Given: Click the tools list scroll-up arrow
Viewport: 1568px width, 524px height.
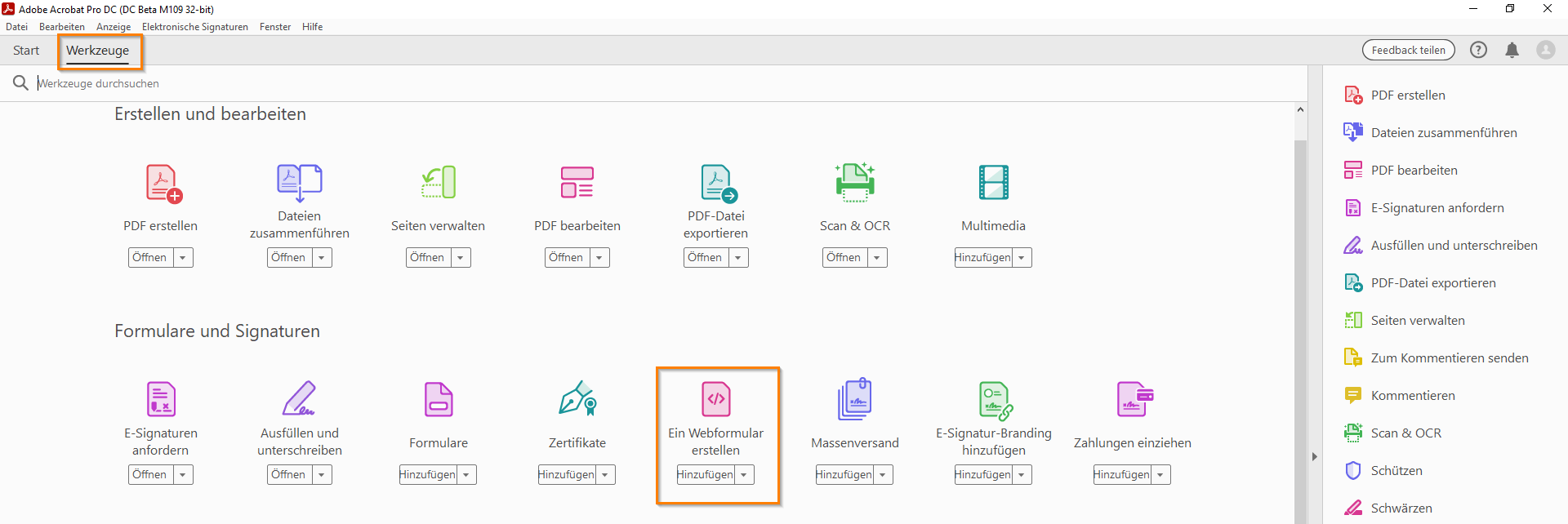Looking at the screenshot, I should click(1300, 109).
